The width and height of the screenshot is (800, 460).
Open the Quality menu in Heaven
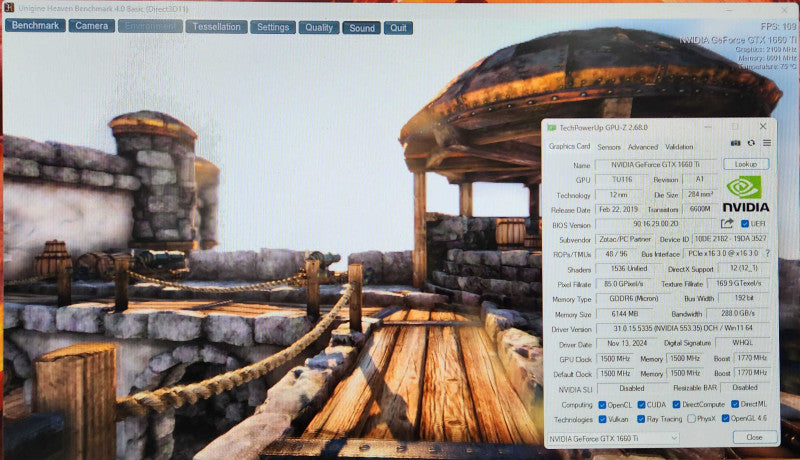[319, 28]
